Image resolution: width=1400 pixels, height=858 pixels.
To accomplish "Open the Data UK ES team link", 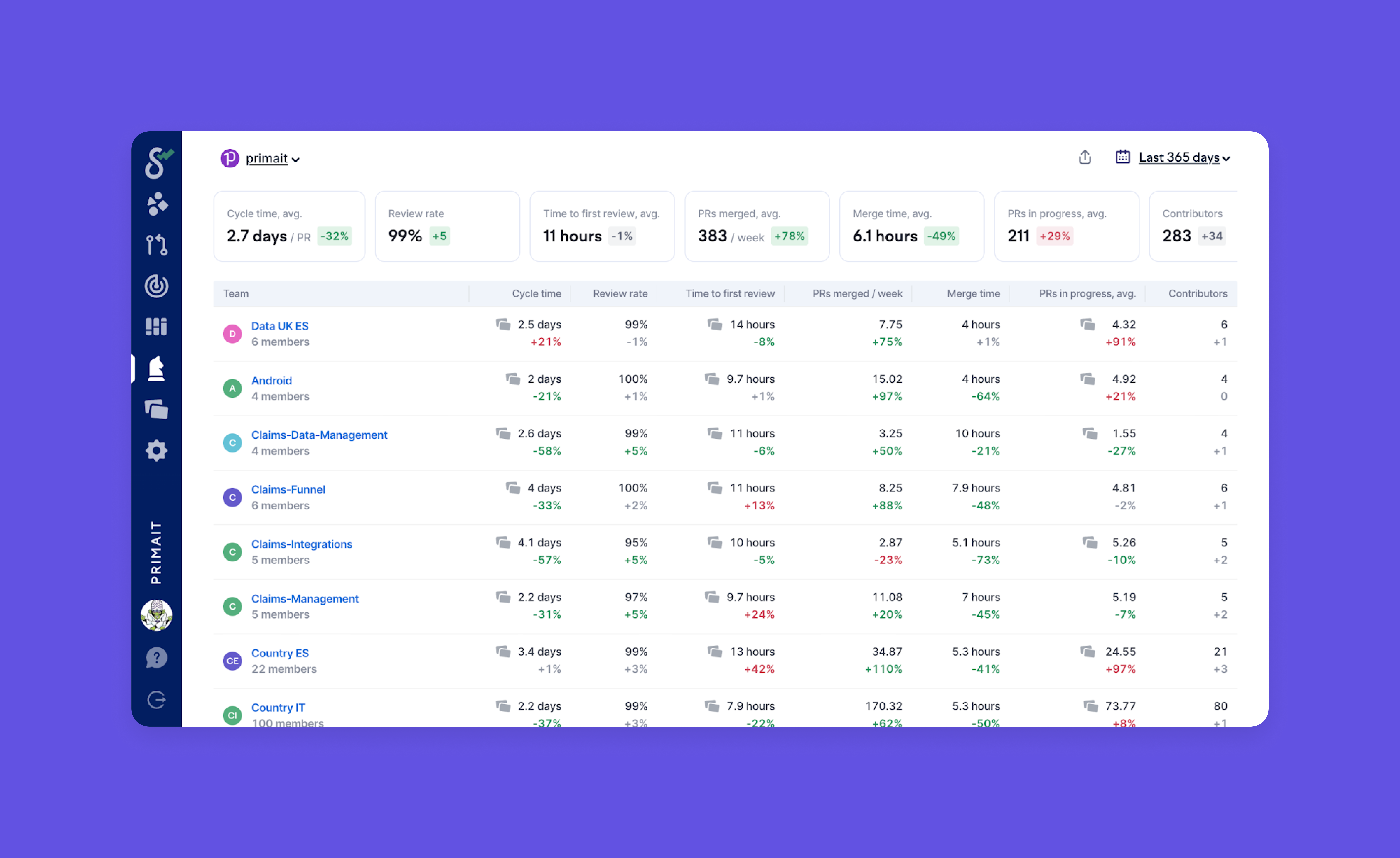I will [x=279, y=326].
